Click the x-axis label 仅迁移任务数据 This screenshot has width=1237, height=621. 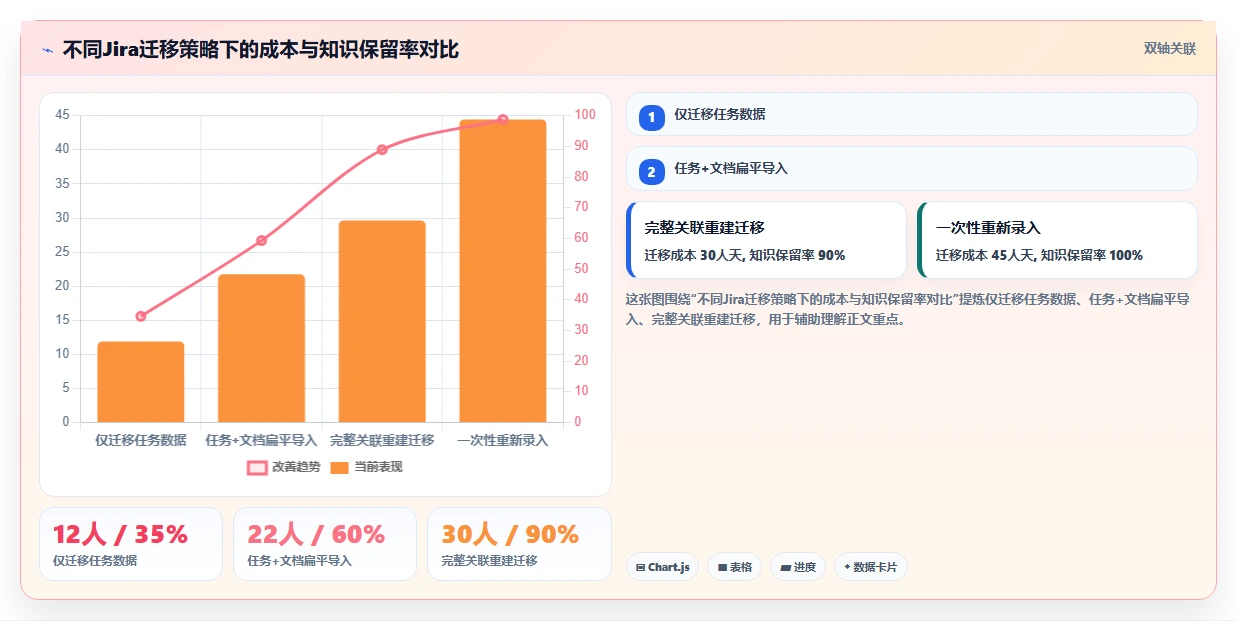coord(141,440)
